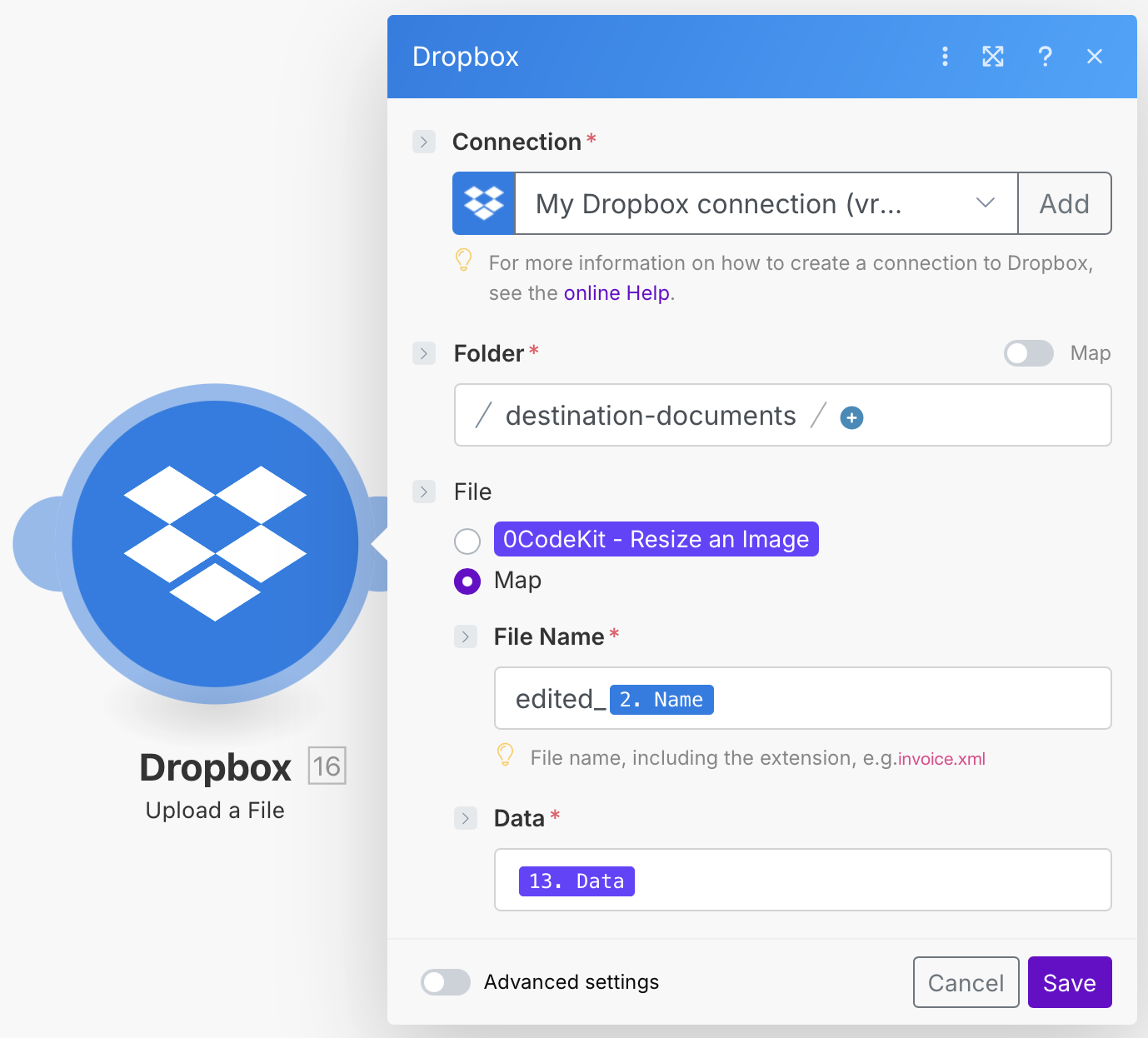Screen dimensions: 1148x1038
Task: Click the Cancel button
Action: [966, 982]
